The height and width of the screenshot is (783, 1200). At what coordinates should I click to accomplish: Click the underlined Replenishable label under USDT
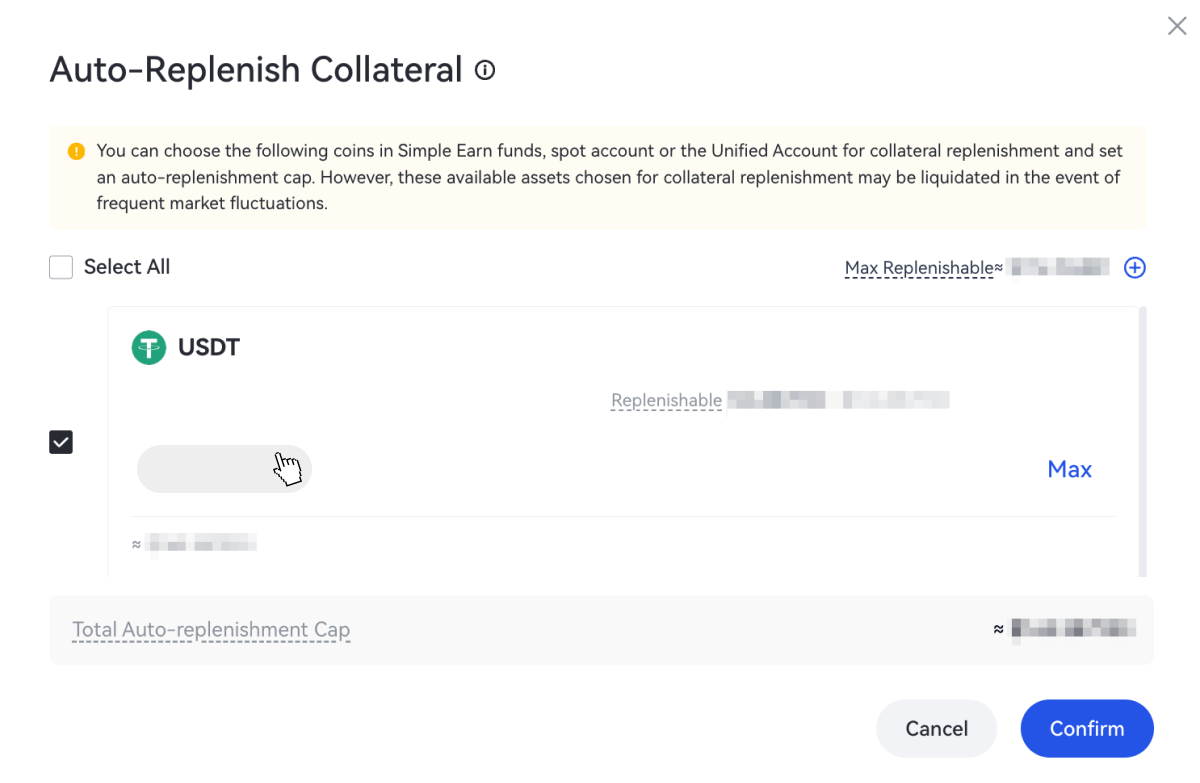pos(666,401)
